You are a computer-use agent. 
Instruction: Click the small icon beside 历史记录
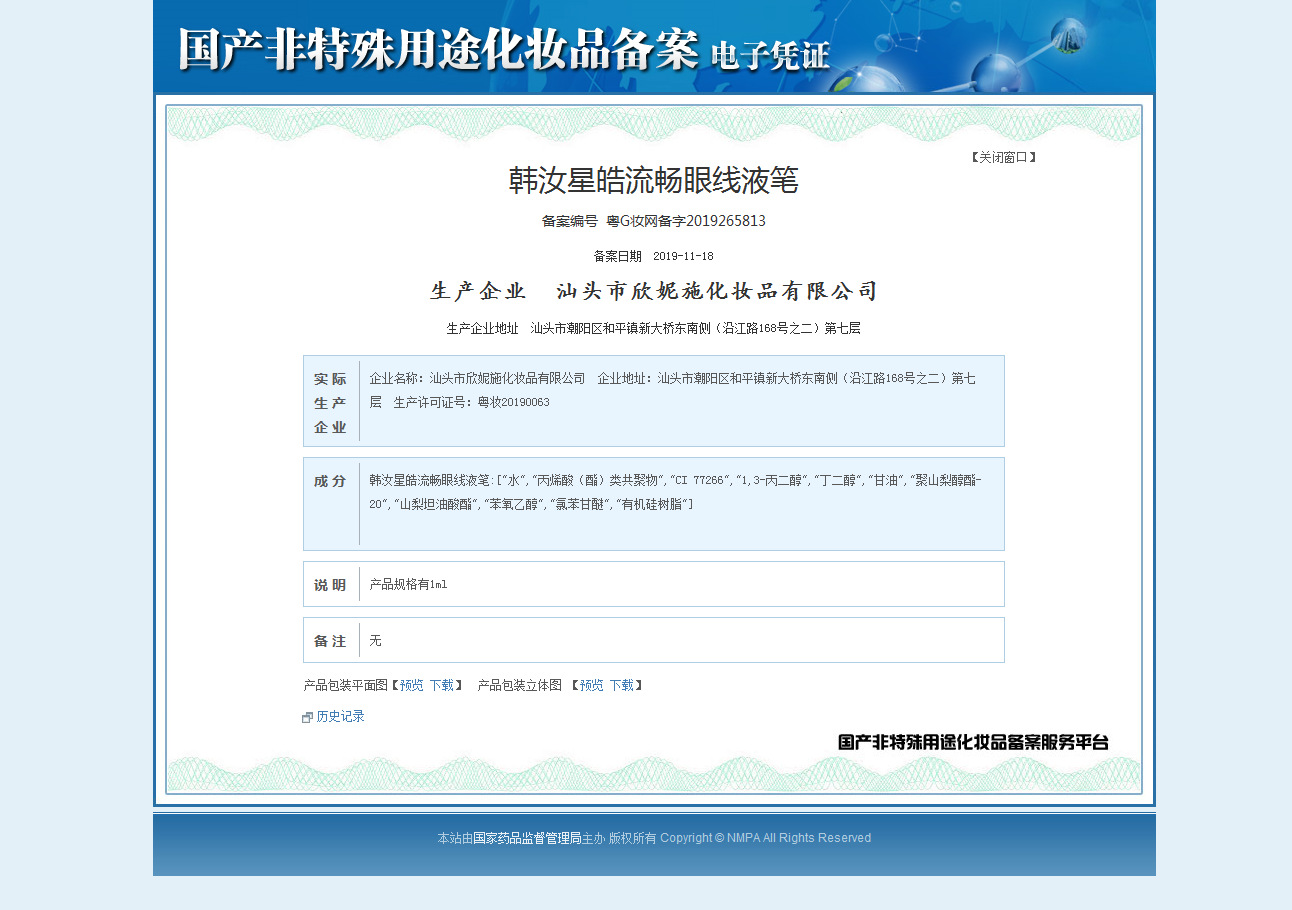click(308, 718)
